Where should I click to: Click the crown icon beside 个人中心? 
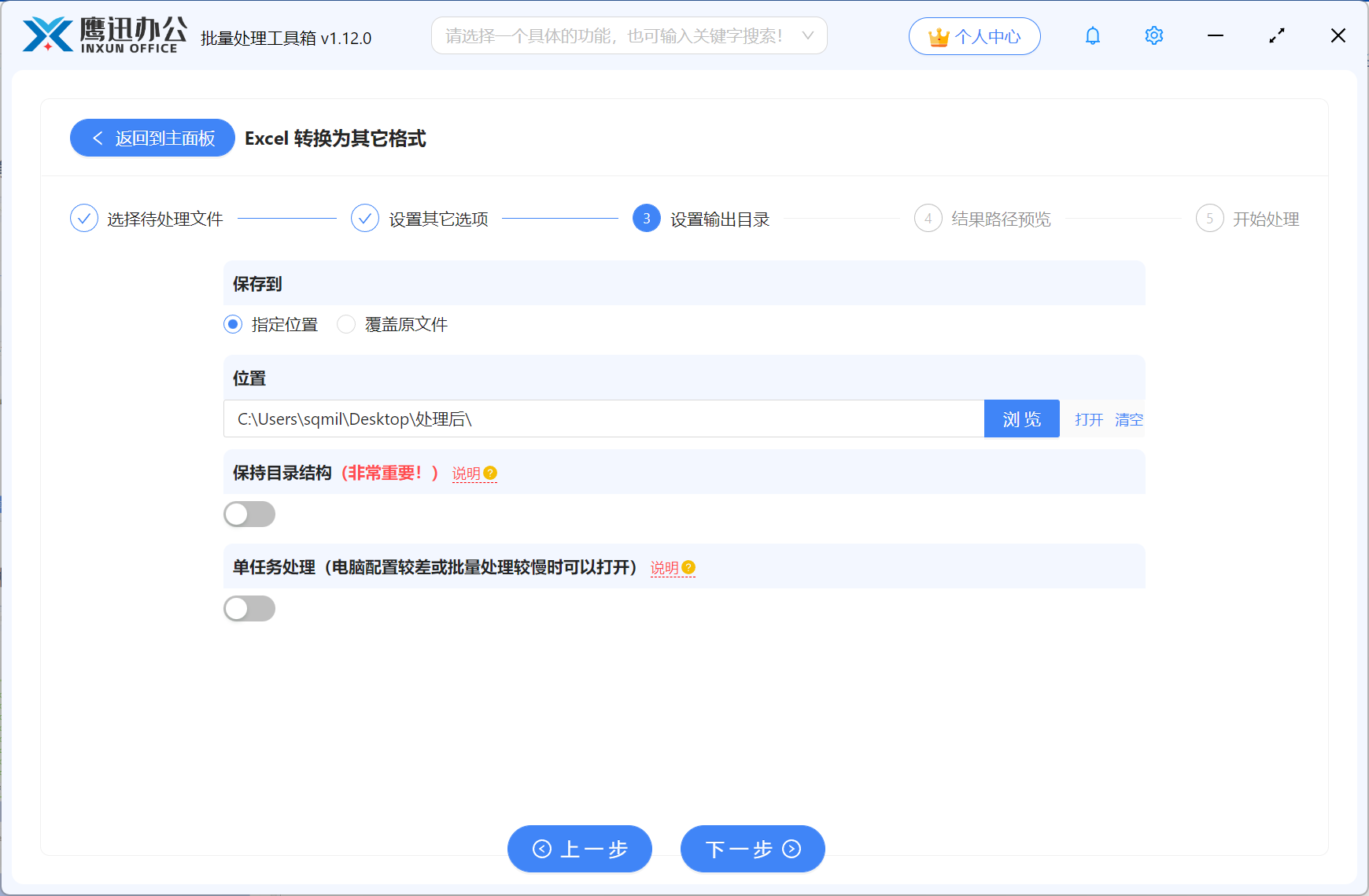938,35
